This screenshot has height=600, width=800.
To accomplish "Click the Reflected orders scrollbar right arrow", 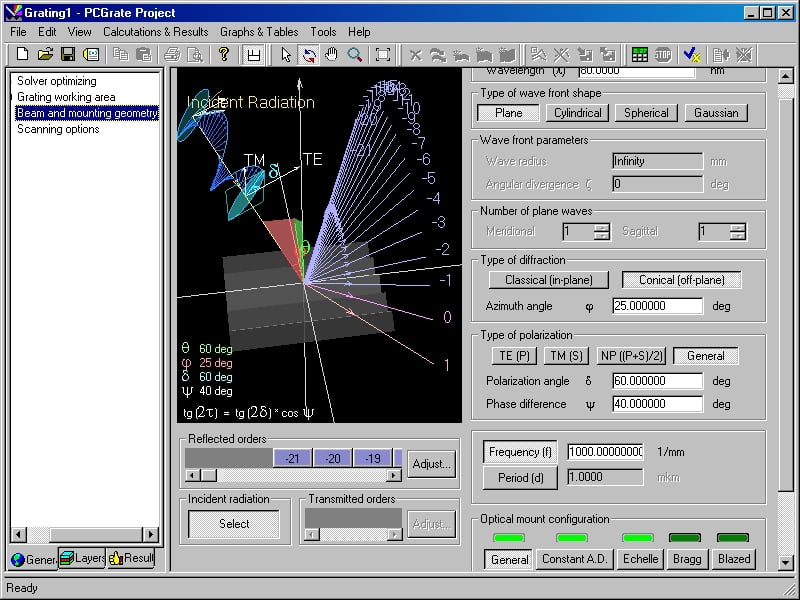I will tap(393, 476).
